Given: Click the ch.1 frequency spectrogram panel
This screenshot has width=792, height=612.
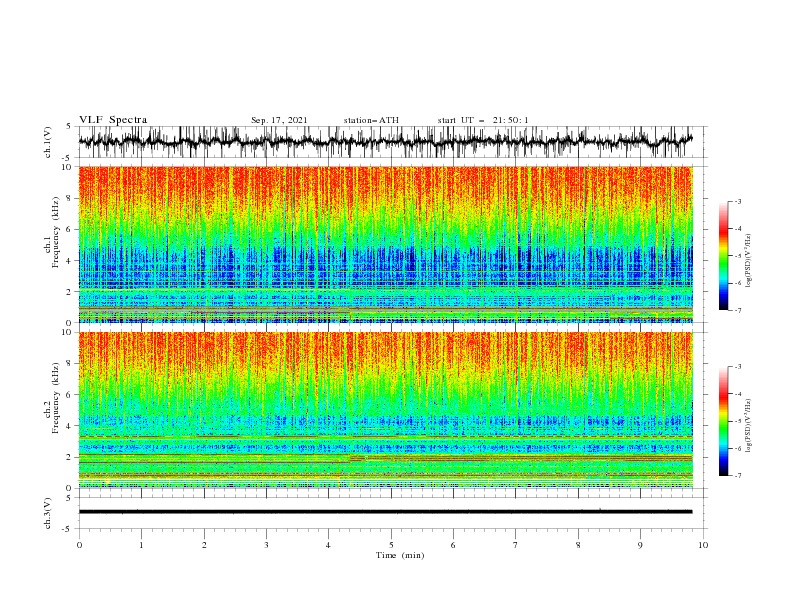Looking at the screenshot, I should [x=386, y=244].
